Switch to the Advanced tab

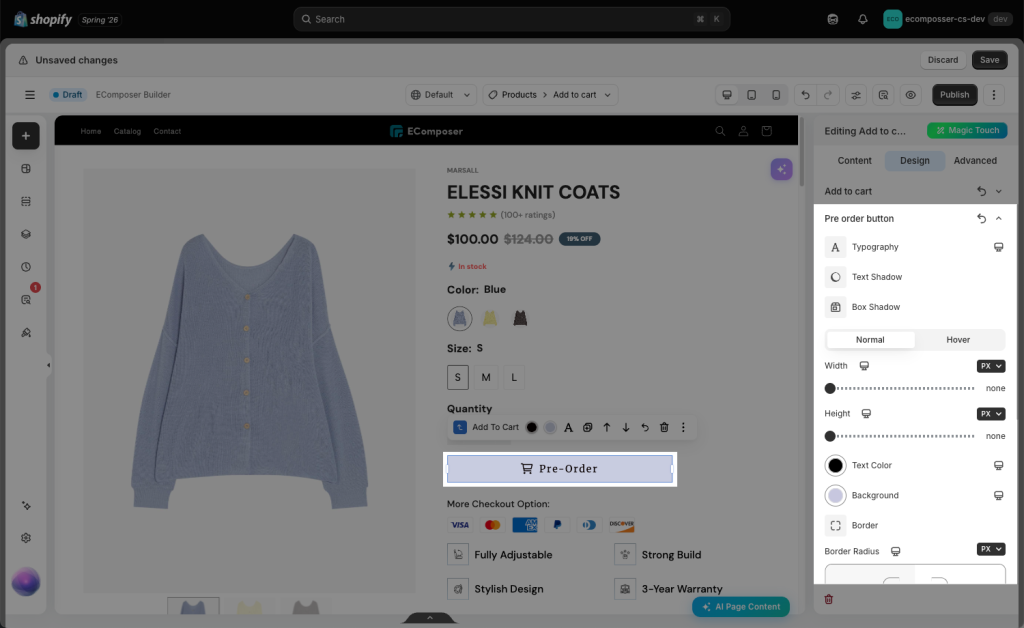pos(975,161)
